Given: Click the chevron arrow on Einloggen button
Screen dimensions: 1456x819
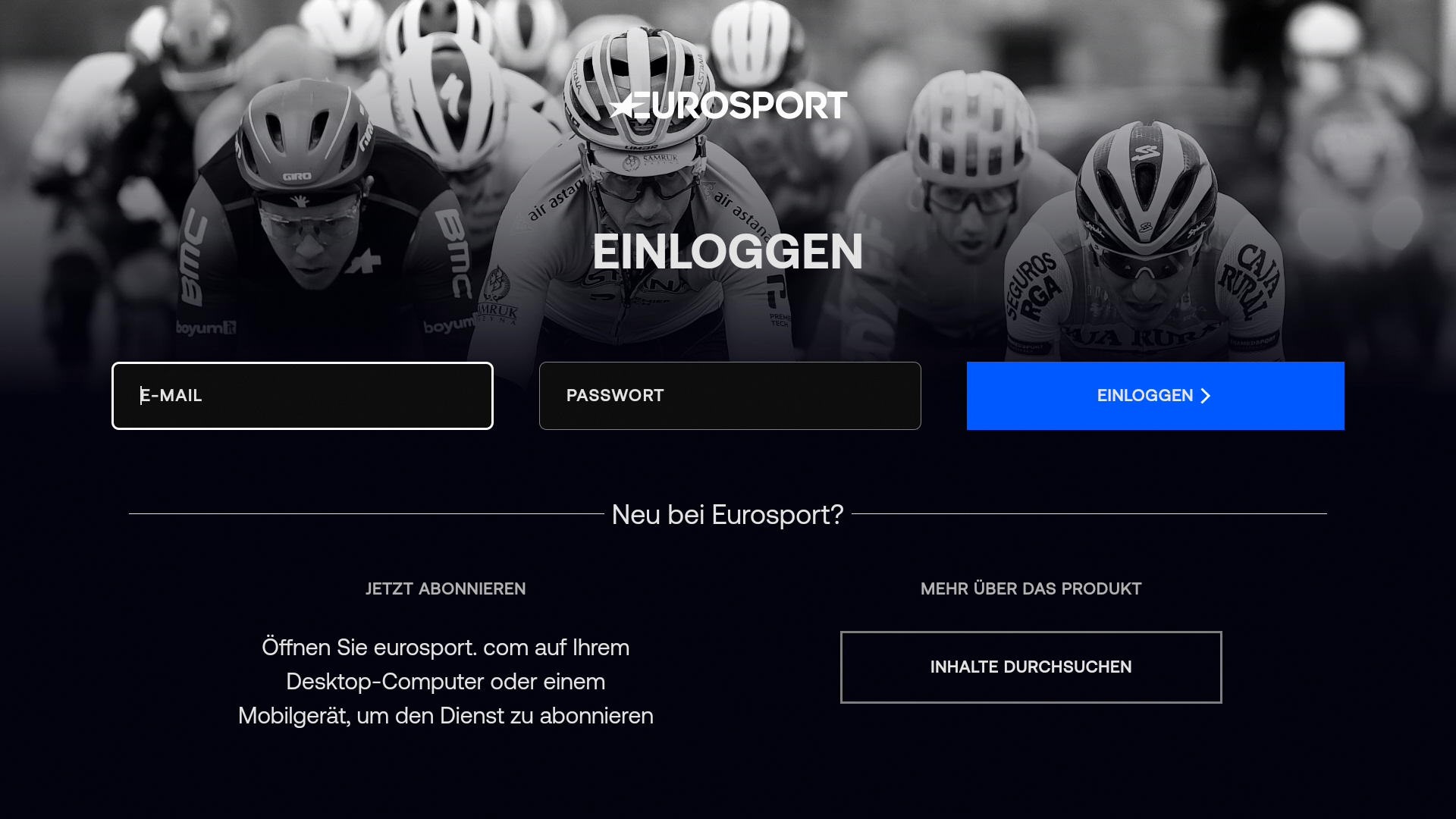Looking at the screenshot, I should tap(1205, 396).
